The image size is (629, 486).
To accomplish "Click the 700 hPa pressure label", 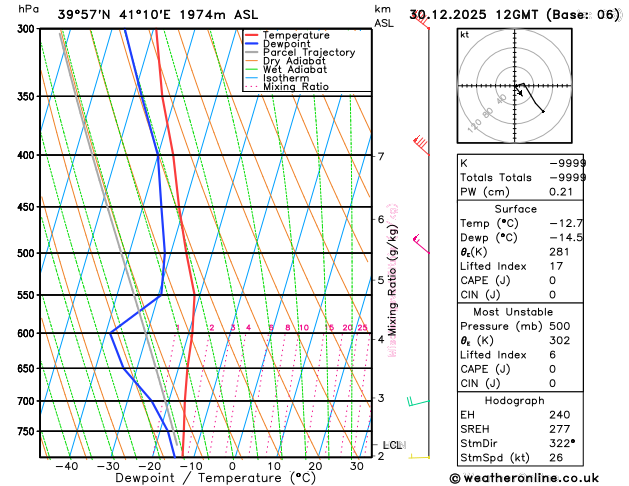I will click(x=28, y=401).
